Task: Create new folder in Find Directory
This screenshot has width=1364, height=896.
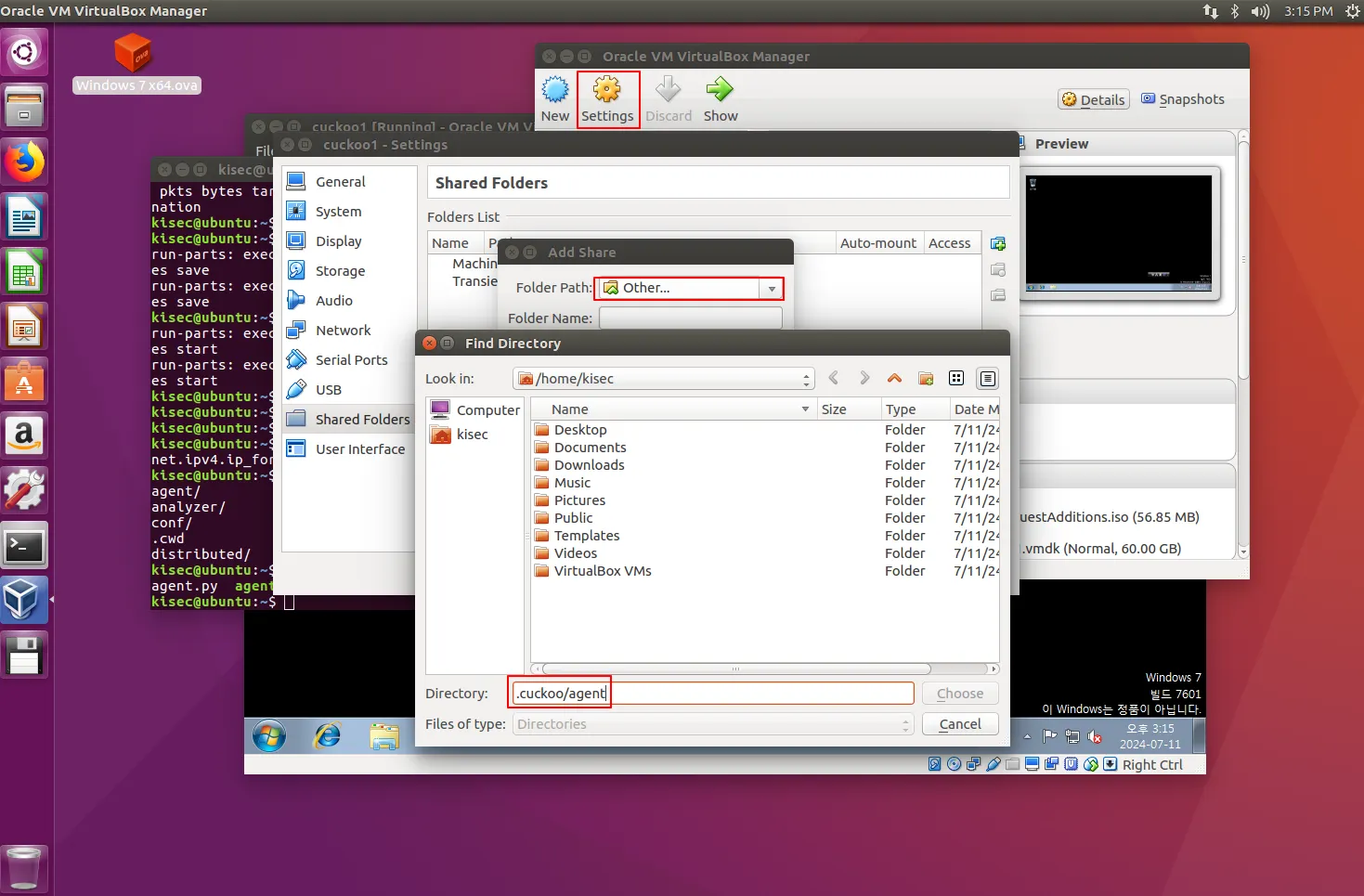Action: [x=926, y=379]
